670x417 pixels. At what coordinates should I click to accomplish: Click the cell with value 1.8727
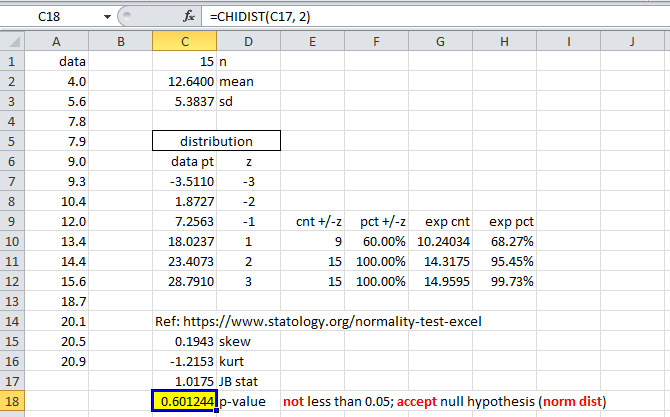[185, 201]
